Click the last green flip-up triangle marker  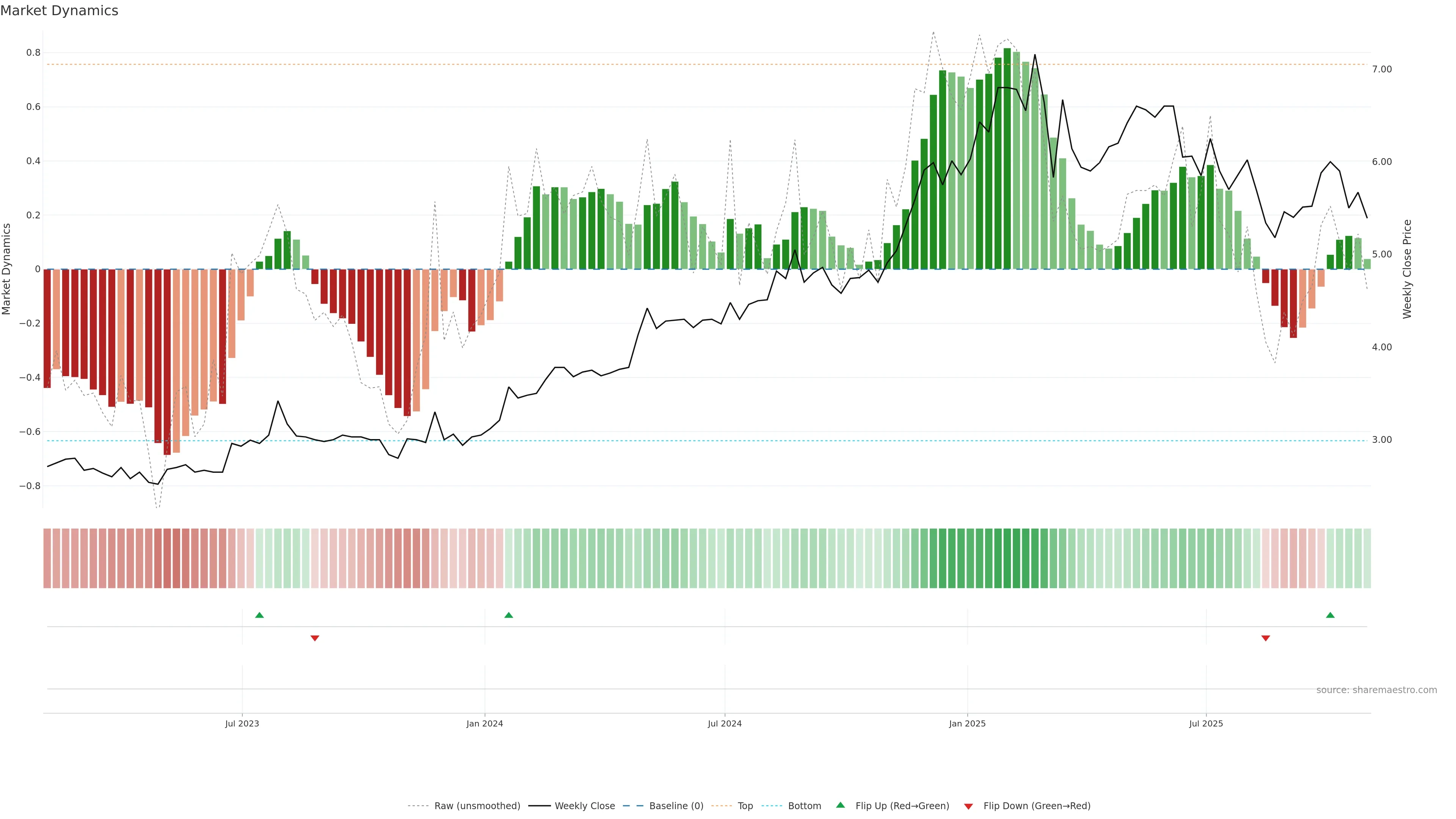click(x=1330, y=615)
